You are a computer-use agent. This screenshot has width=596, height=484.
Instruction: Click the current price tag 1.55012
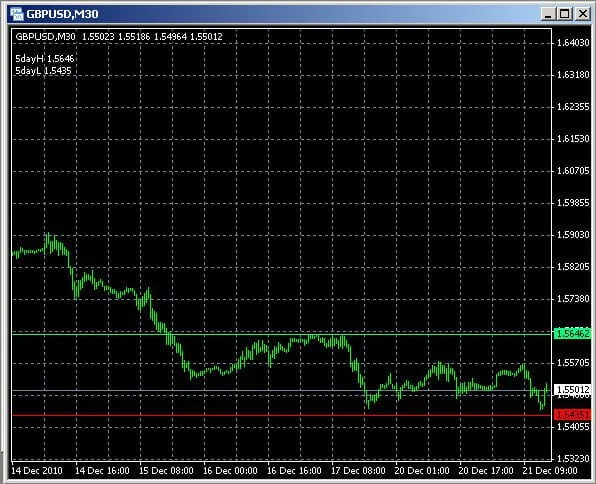click(x=572, y=390)
